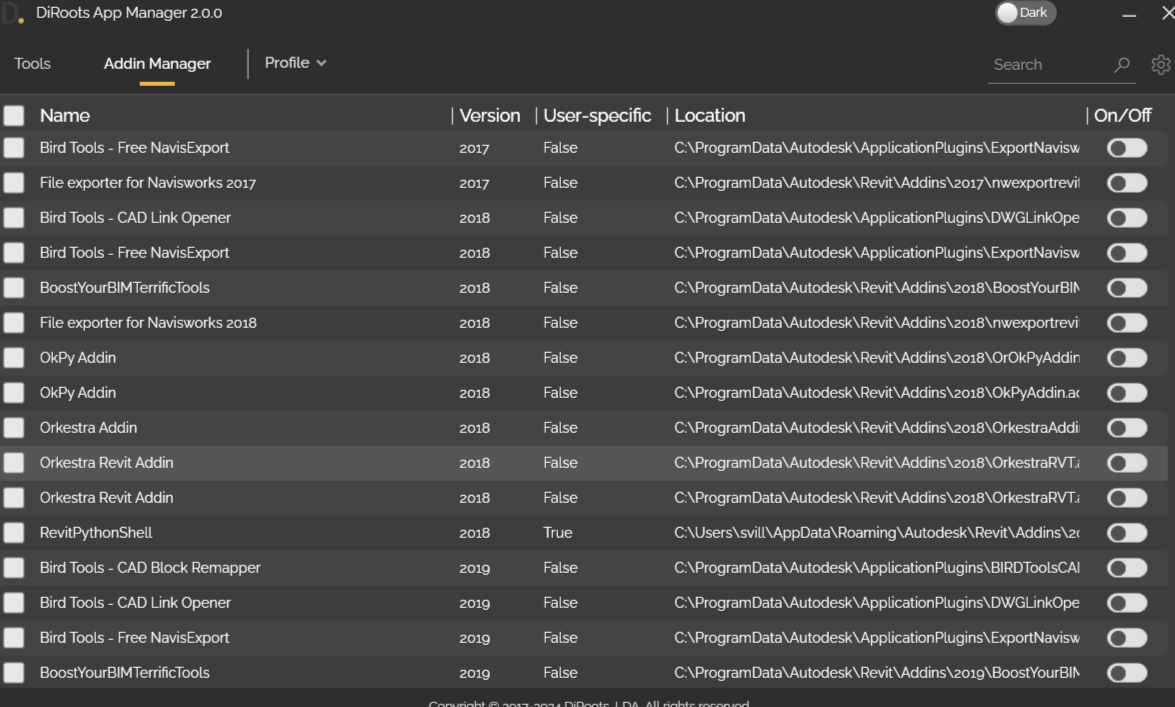Select checkbox beside Orkestra Addin row
This screenshot has height=707, width=1175.
13,428
